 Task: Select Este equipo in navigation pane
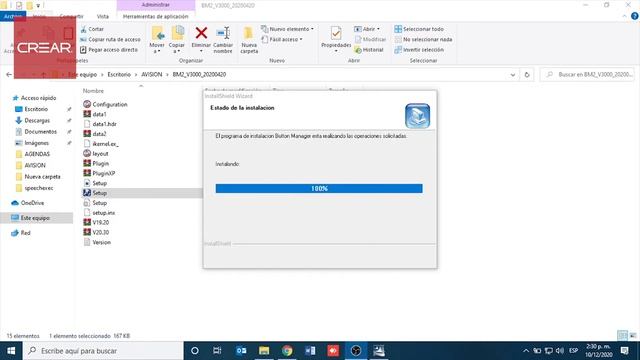pos(37,218)
